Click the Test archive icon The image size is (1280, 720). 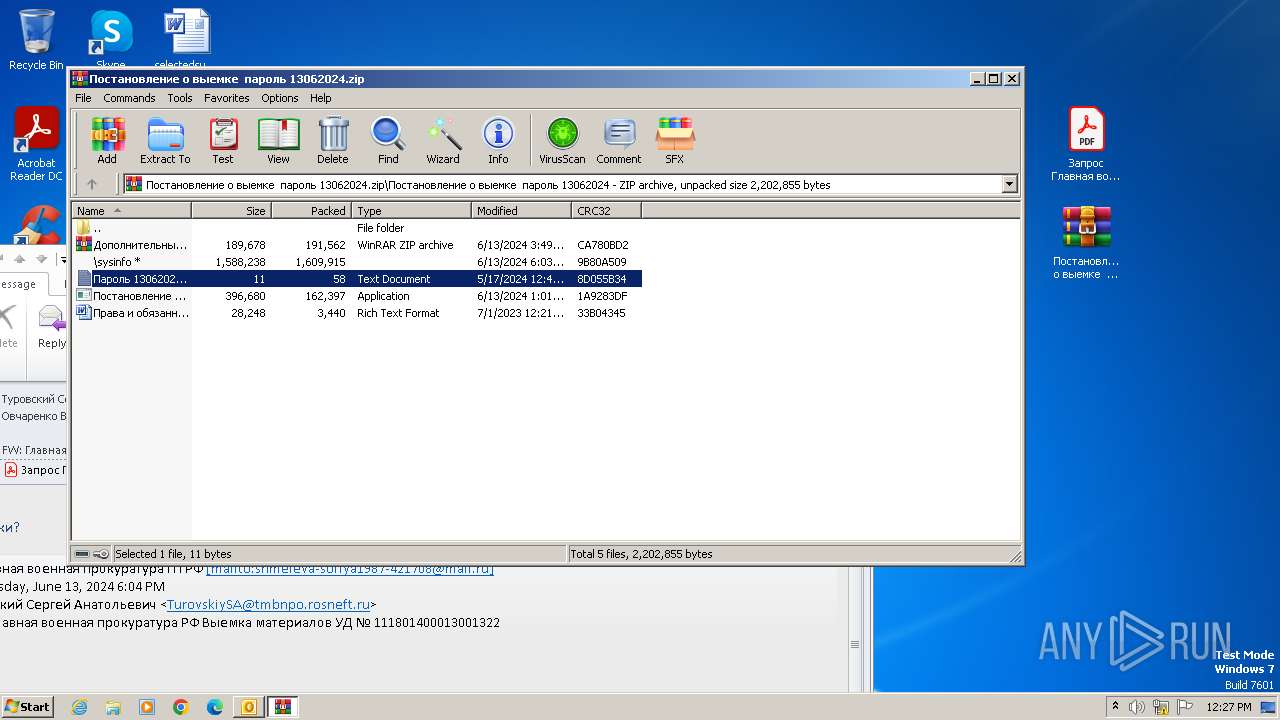(223, 141)
